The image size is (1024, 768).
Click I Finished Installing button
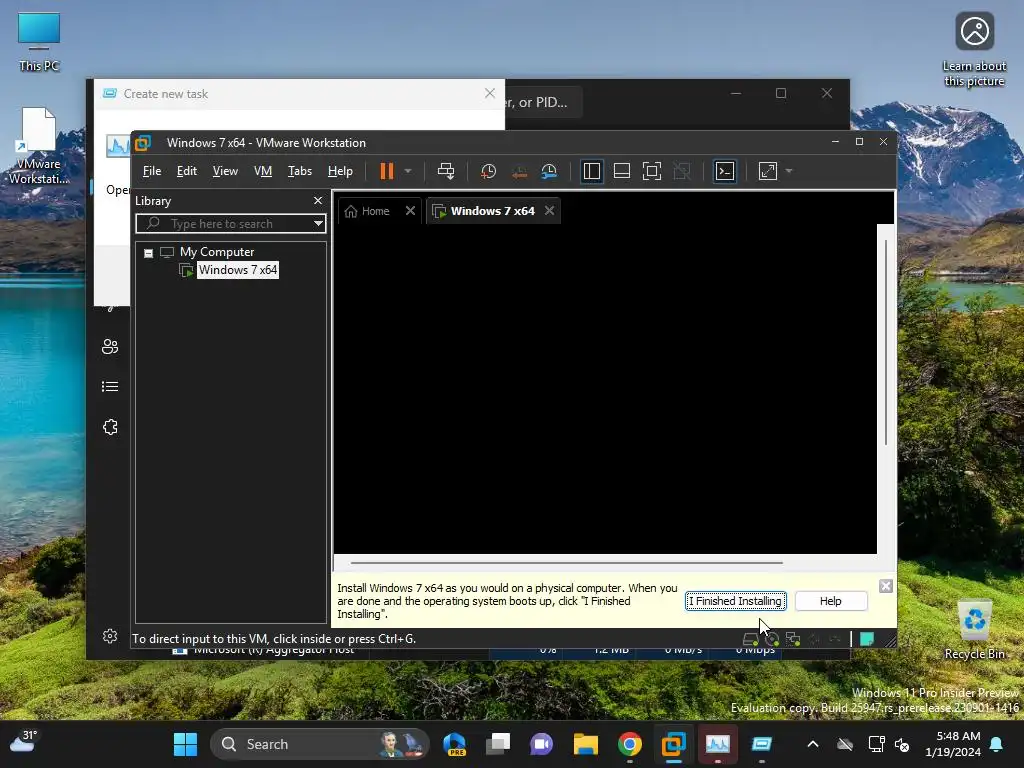(735, 601)
